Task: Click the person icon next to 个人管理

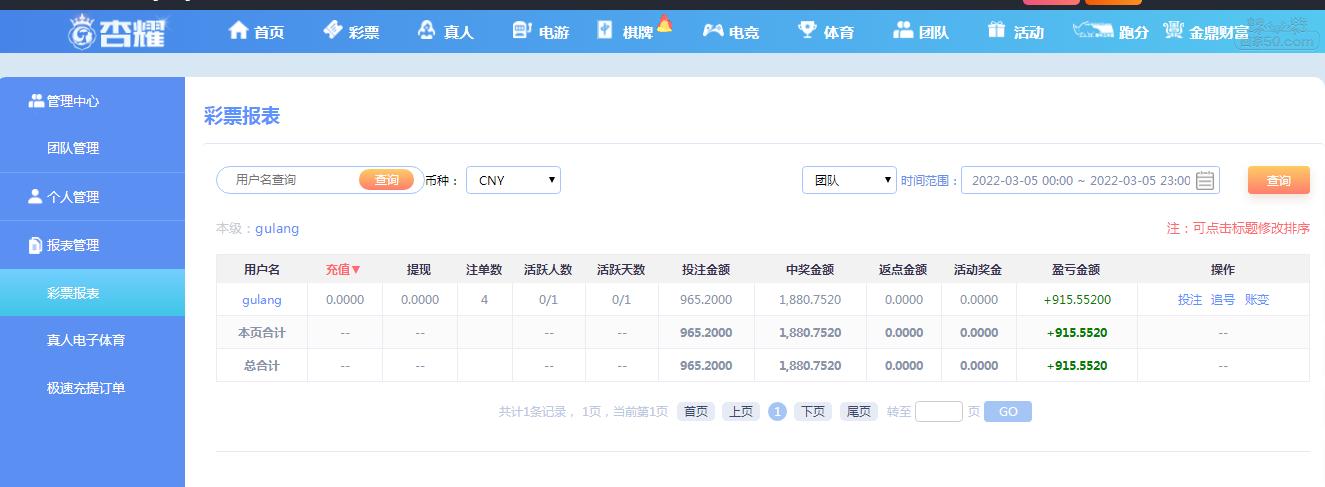Action: coord(36,196)
